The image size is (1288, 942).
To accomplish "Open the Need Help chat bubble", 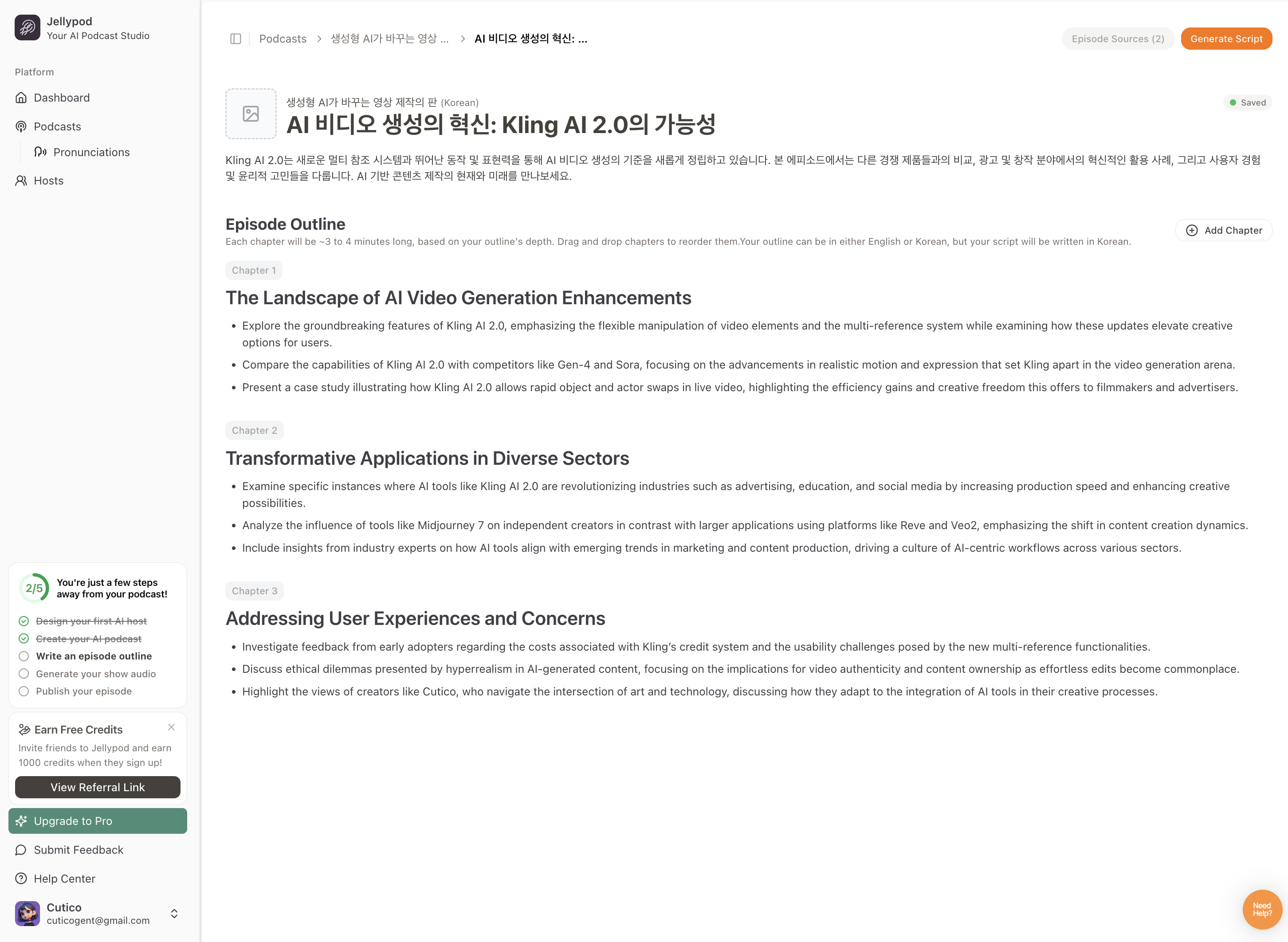I will click(1262, 910).
